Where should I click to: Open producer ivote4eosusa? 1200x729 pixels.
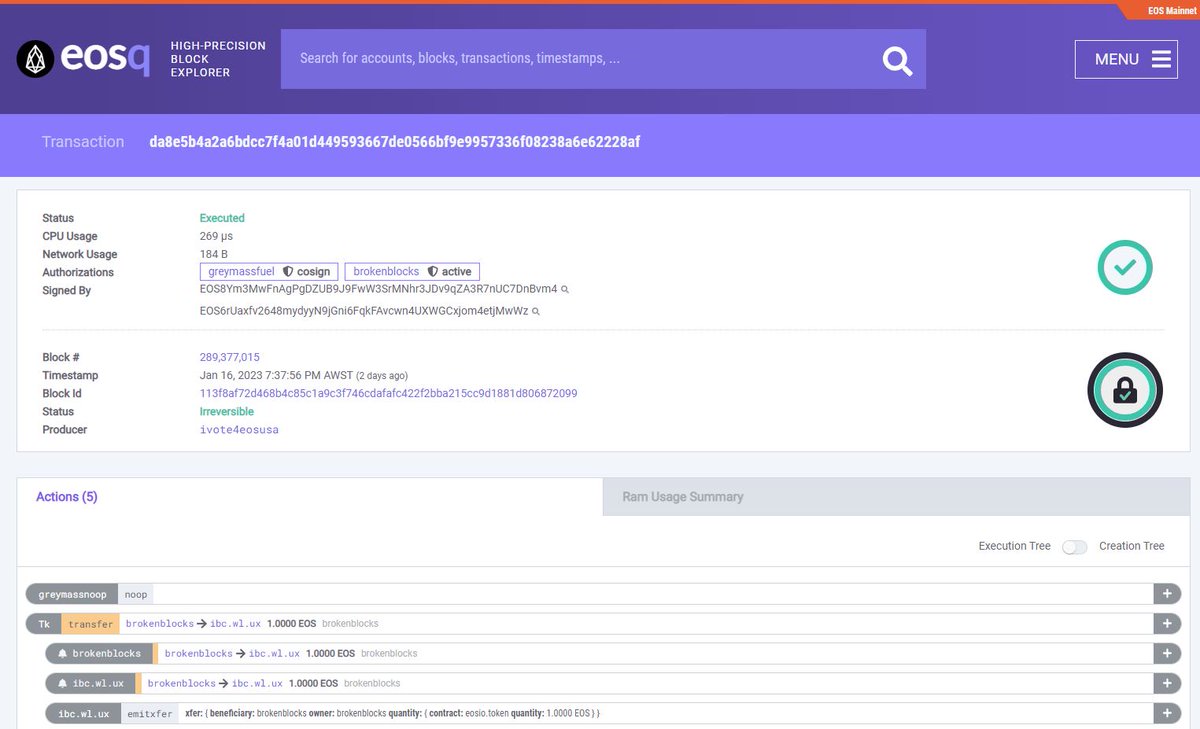click(x=239, y=429)
